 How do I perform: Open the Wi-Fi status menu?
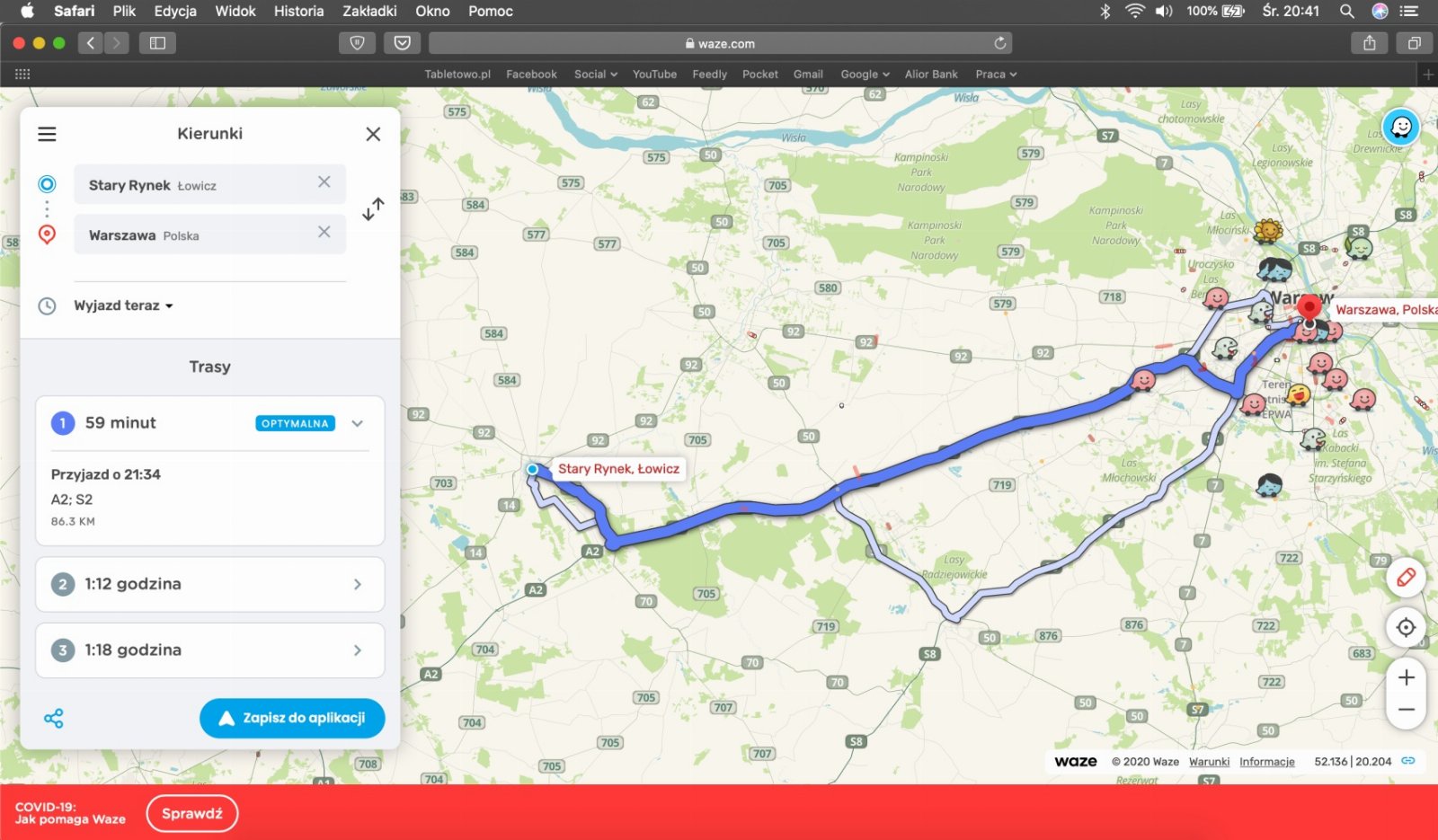(1135, 11)
